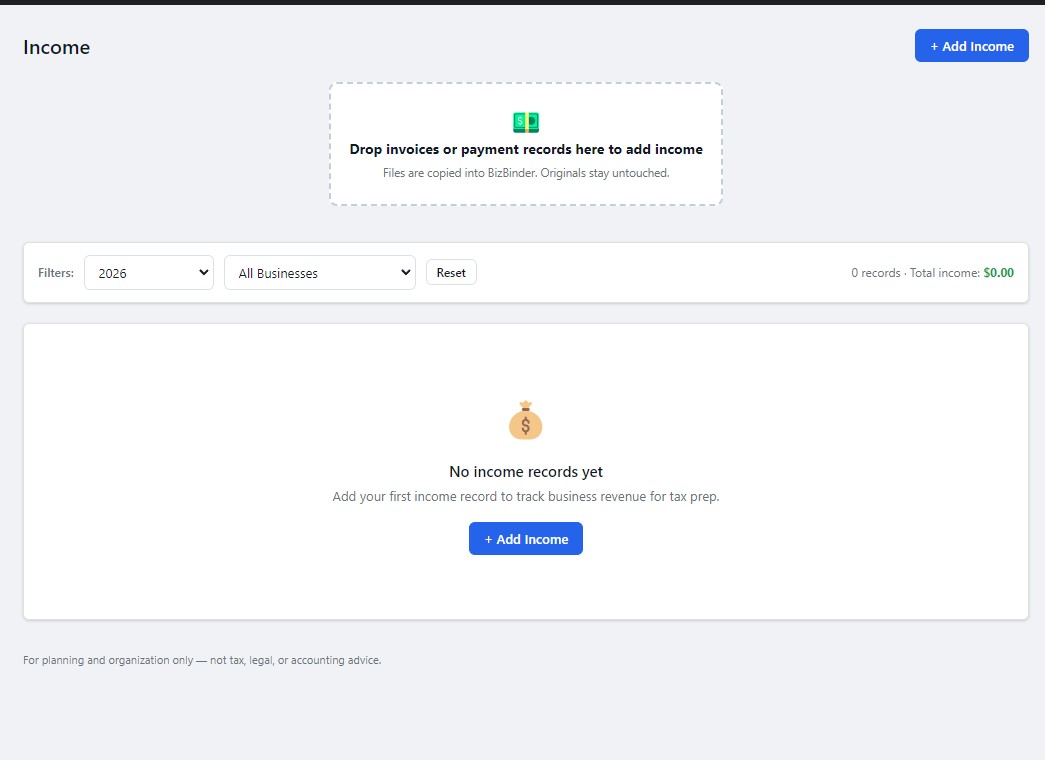The width and height of the screenshot is (1045, 760).
Task: Click the year dropdown chevron arrow
Action: [x=204, y=272]
